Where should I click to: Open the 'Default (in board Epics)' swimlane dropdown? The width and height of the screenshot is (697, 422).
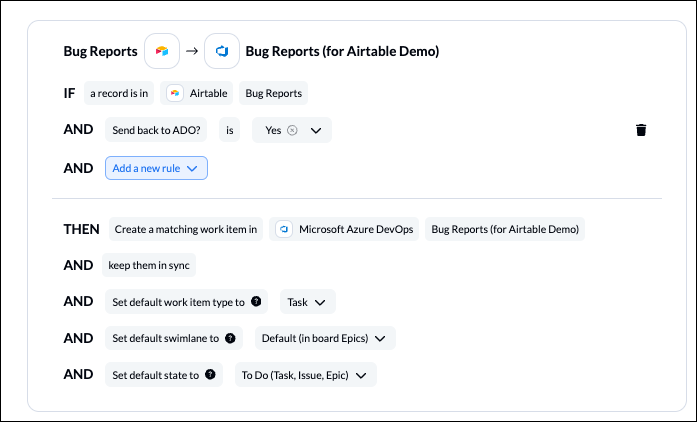[325, 338]
